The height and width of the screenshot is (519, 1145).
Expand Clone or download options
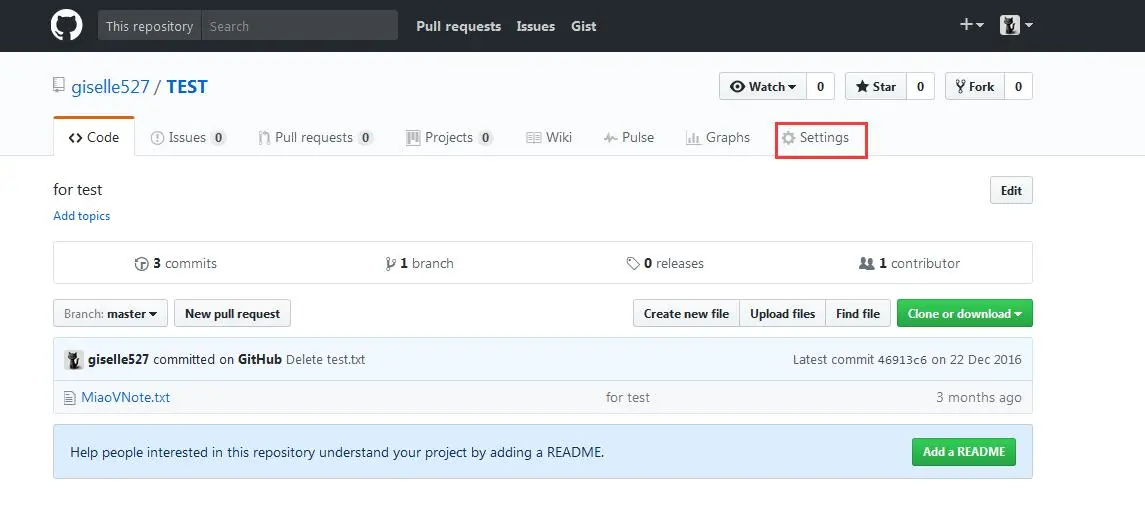(x=965, y=313)
